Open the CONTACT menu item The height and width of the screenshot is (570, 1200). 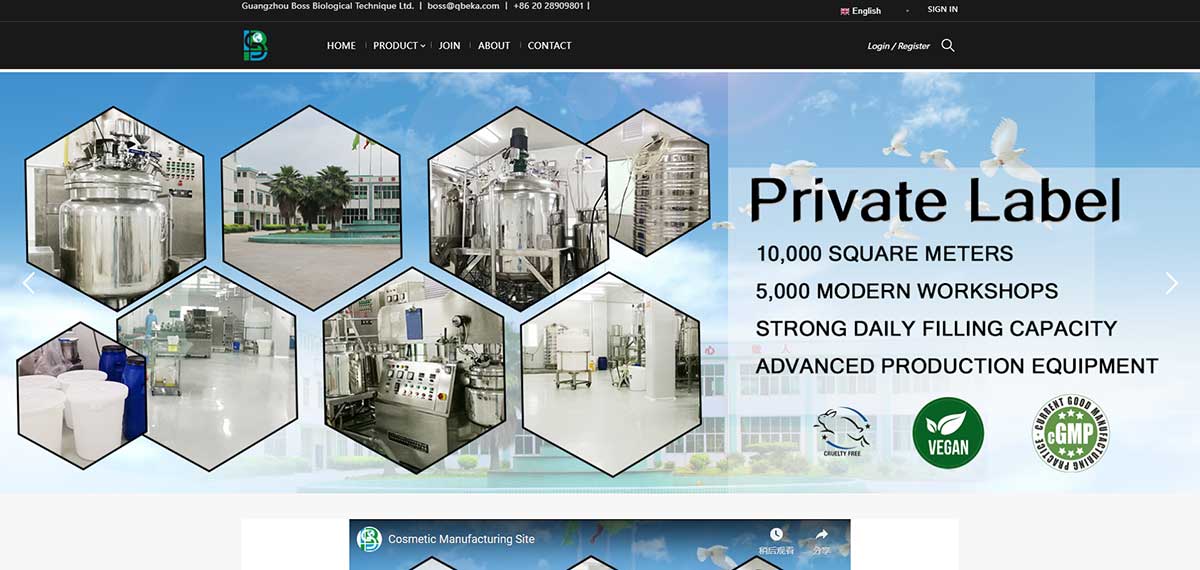pyautogui.click(x=549, y=46)
